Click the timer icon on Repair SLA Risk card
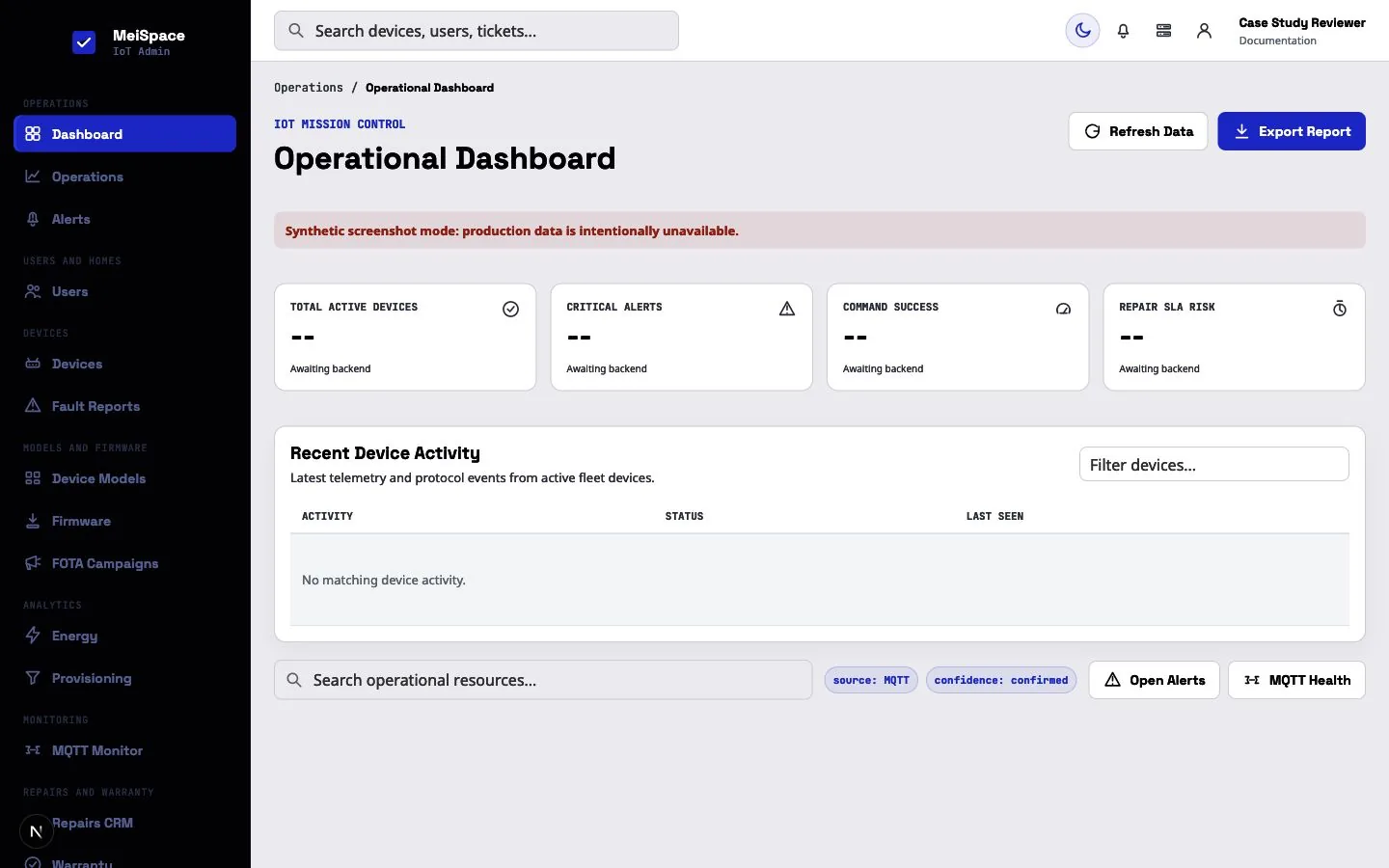 click(1340, 309)
